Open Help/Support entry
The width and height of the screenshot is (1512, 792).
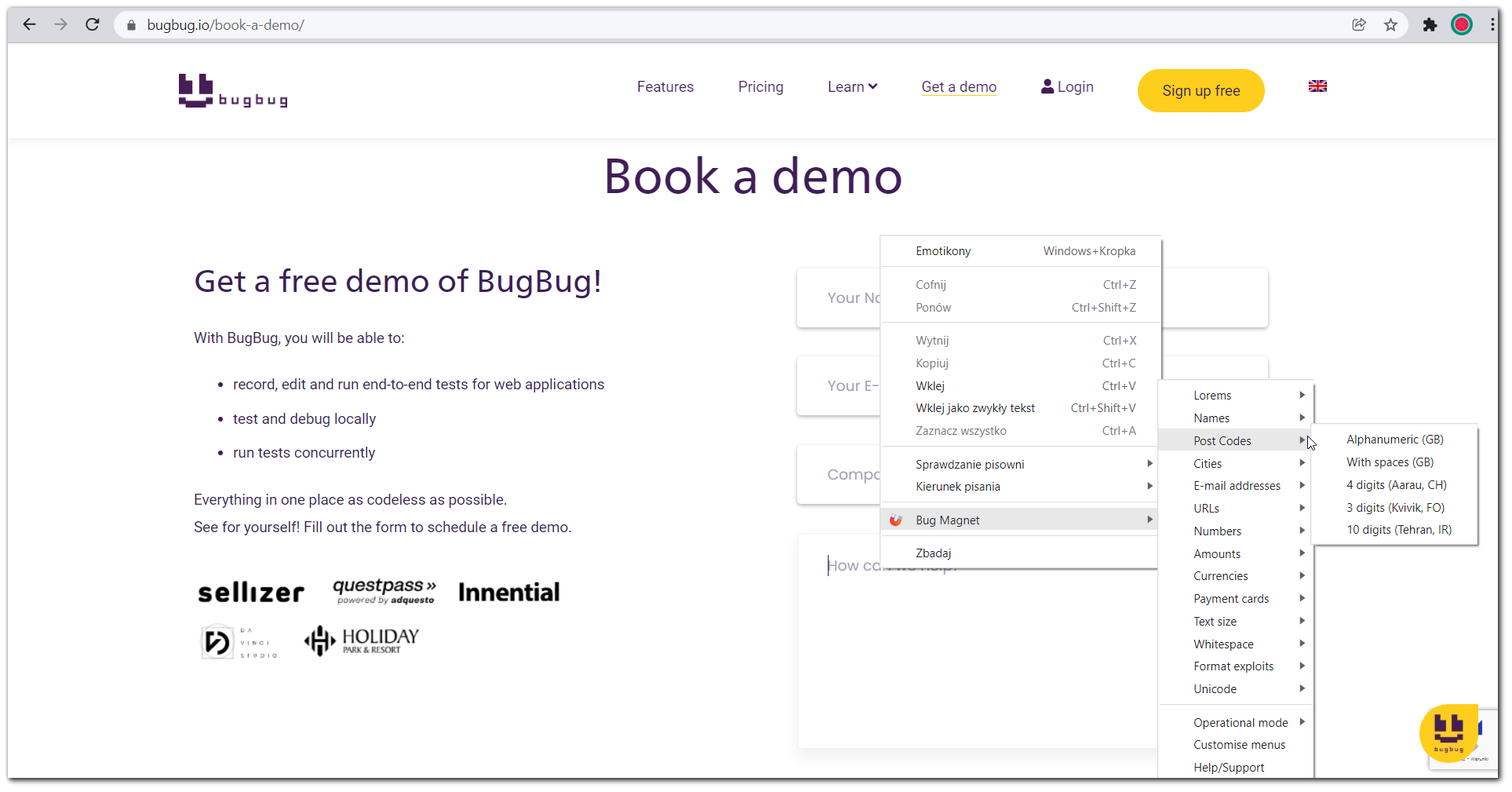[1236, 768]
